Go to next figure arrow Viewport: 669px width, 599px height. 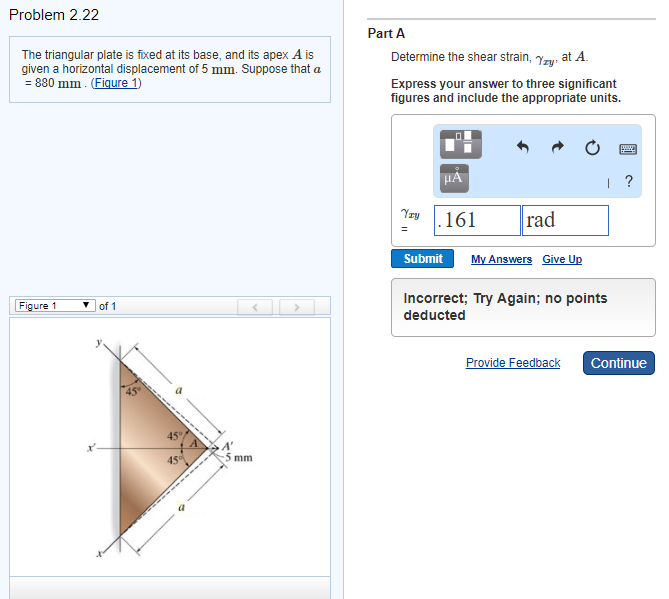pos(297,306)
